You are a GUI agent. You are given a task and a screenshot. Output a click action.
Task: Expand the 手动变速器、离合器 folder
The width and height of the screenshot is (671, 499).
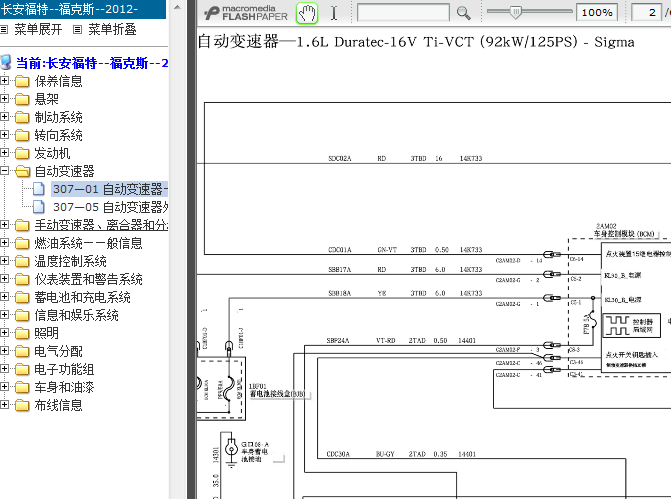4,225
